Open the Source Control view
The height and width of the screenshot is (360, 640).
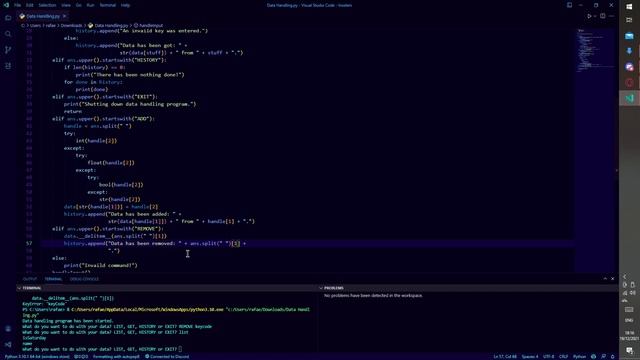(x=8, y=50)
